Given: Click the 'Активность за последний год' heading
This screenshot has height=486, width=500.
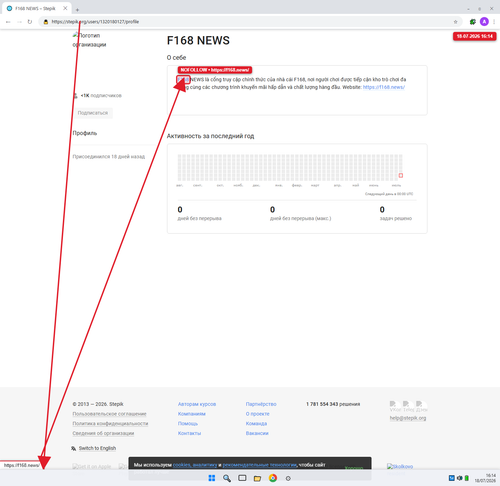Looking at the screenshot, I should [210, 136].
